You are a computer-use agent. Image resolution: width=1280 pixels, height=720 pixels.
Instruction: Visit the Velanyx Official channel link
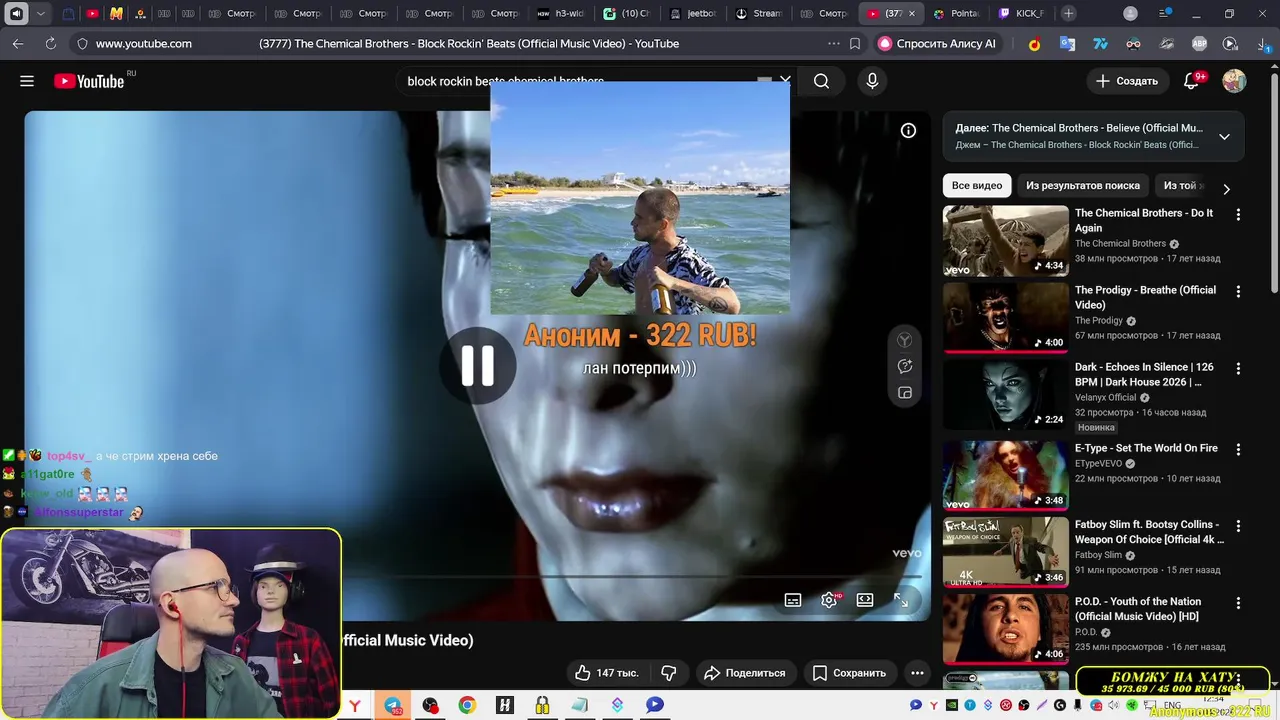[1106, 397]
